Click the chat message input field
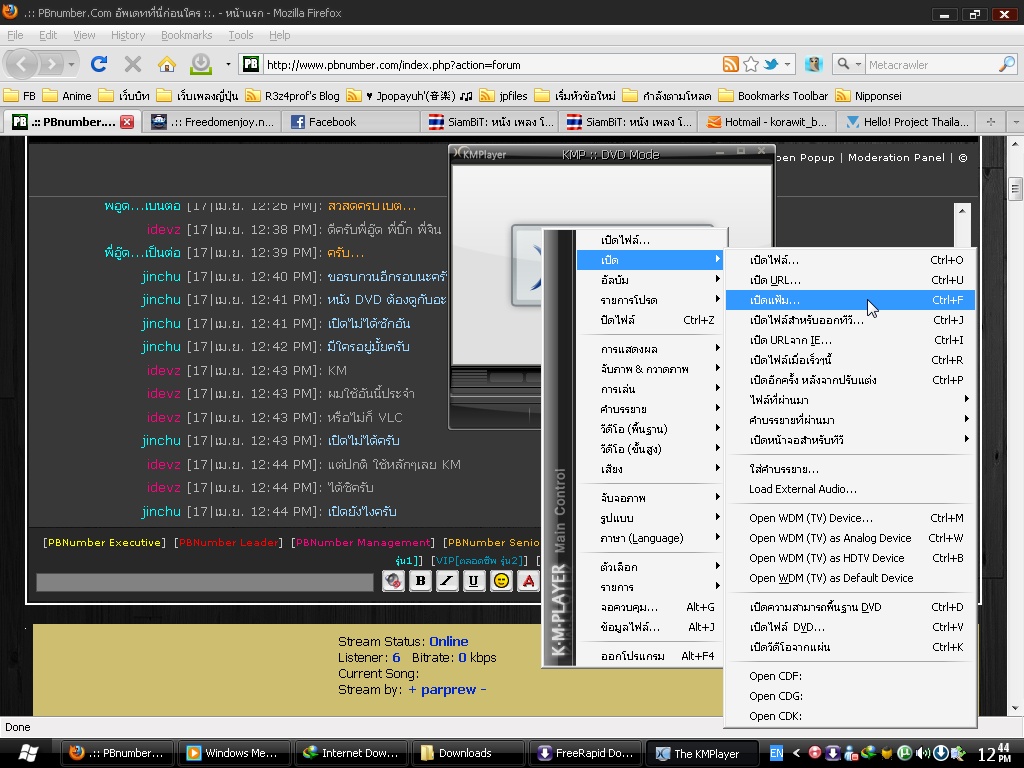The width and height of the screenshot is (1024, 768). [205, 581]
